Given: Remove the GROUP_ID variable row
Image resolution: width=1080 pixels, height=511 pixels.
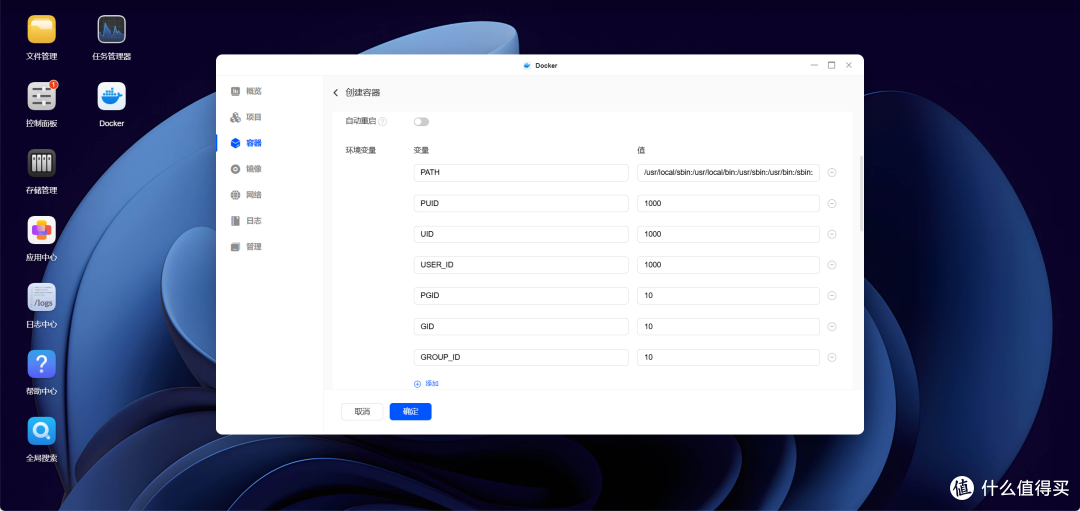Looking at the screenshot, I should 832,357.
